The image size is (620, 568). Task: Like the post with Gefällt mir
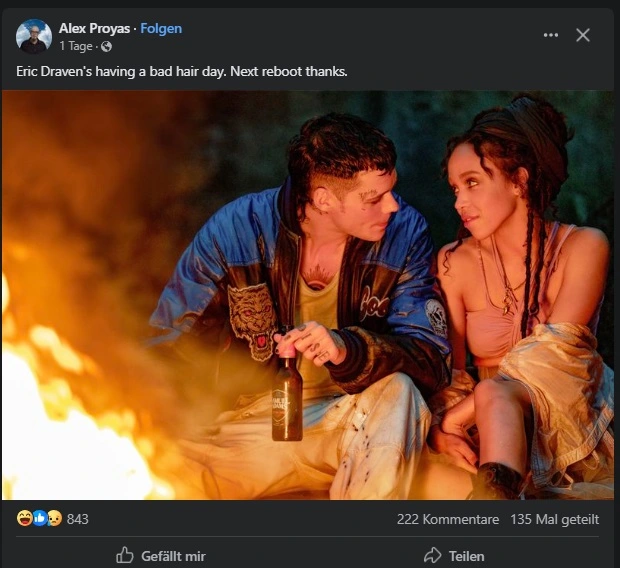(x=161, y=556)
